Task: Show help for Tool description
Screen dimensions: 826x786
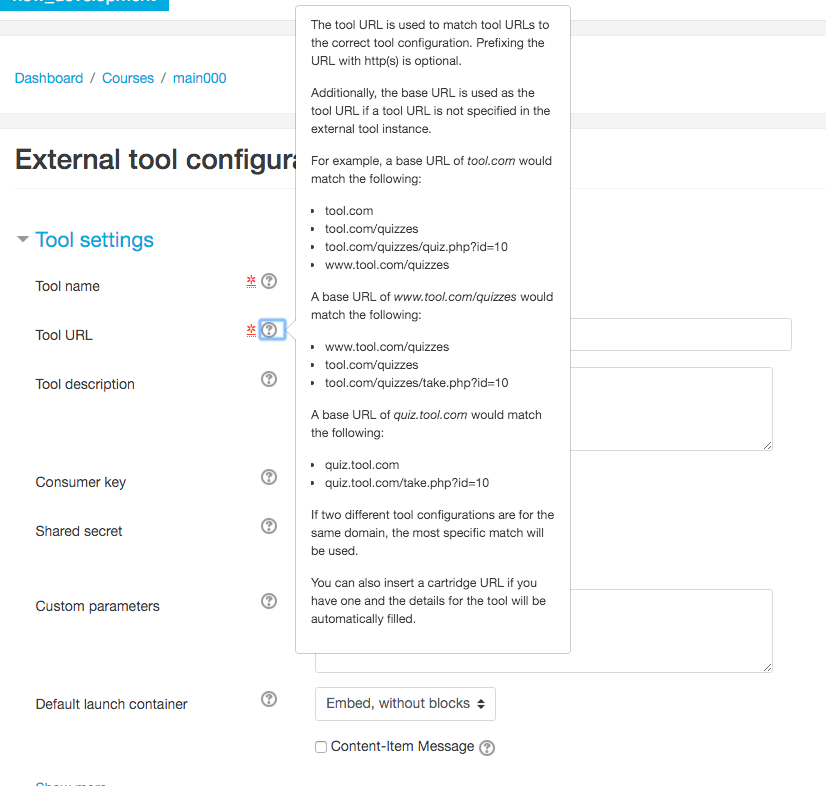Action: pos(269,379)
